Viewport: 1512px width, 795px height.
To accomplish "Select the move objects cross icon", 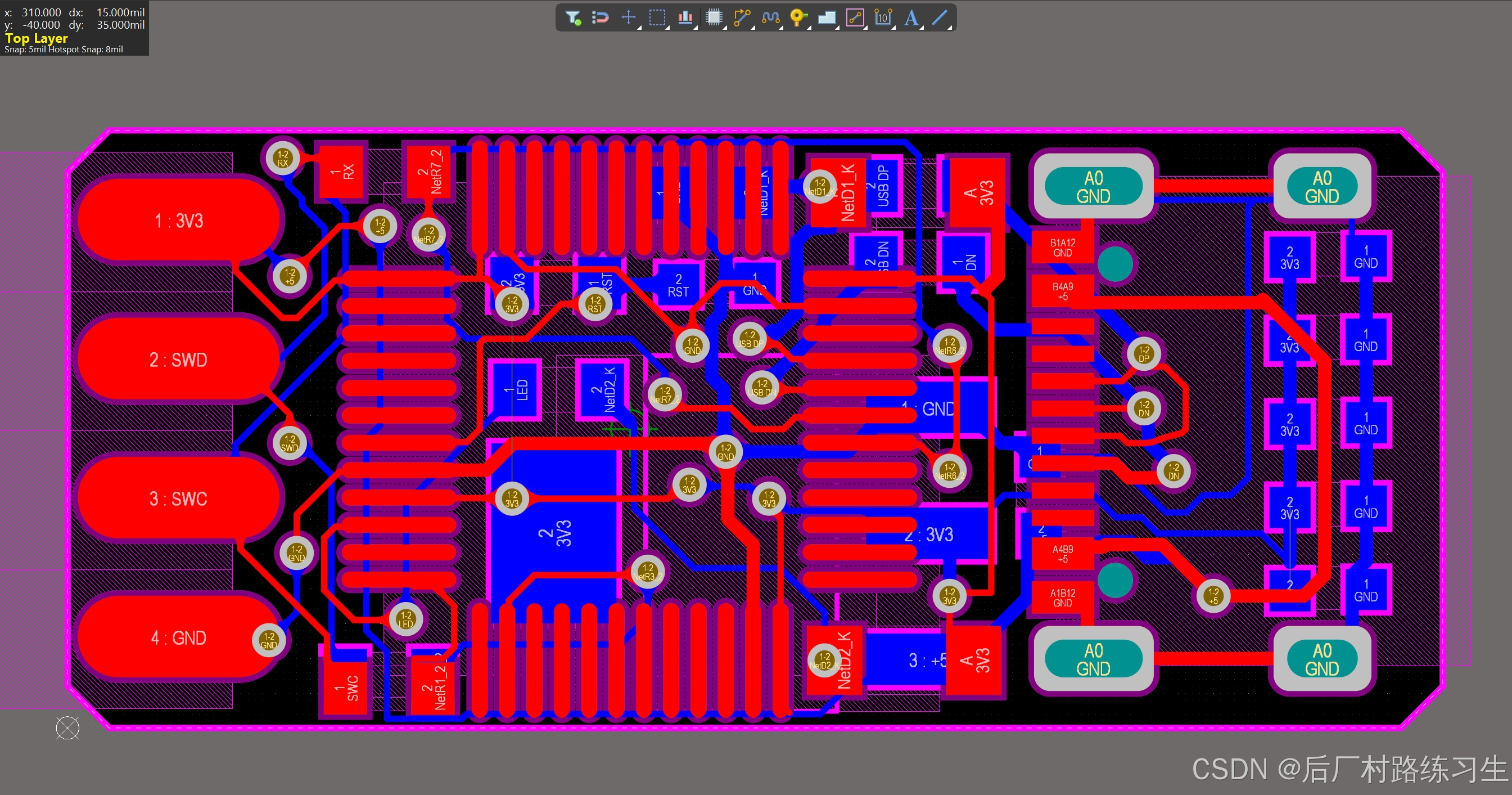I will tap(628, 17).
